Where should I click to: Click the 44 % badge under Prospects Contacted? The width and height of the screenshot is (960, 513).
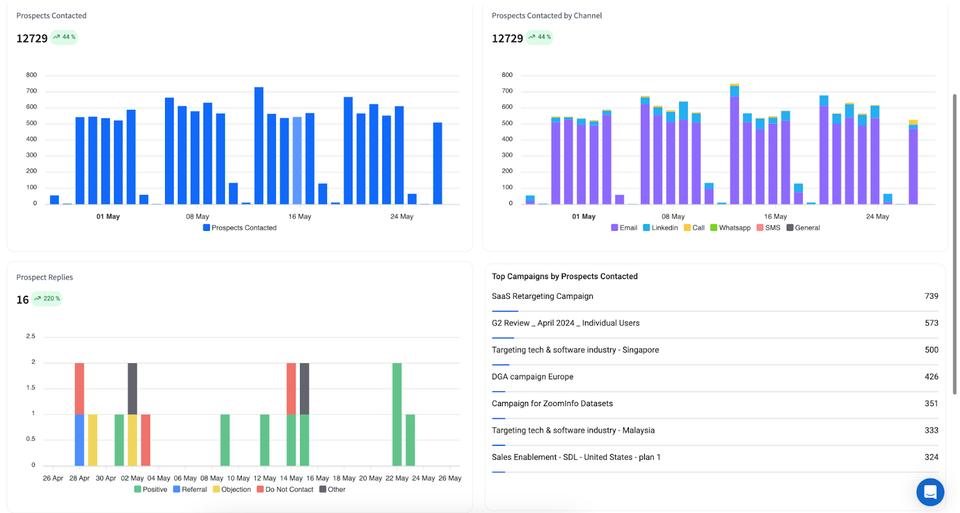coord(64,37)
